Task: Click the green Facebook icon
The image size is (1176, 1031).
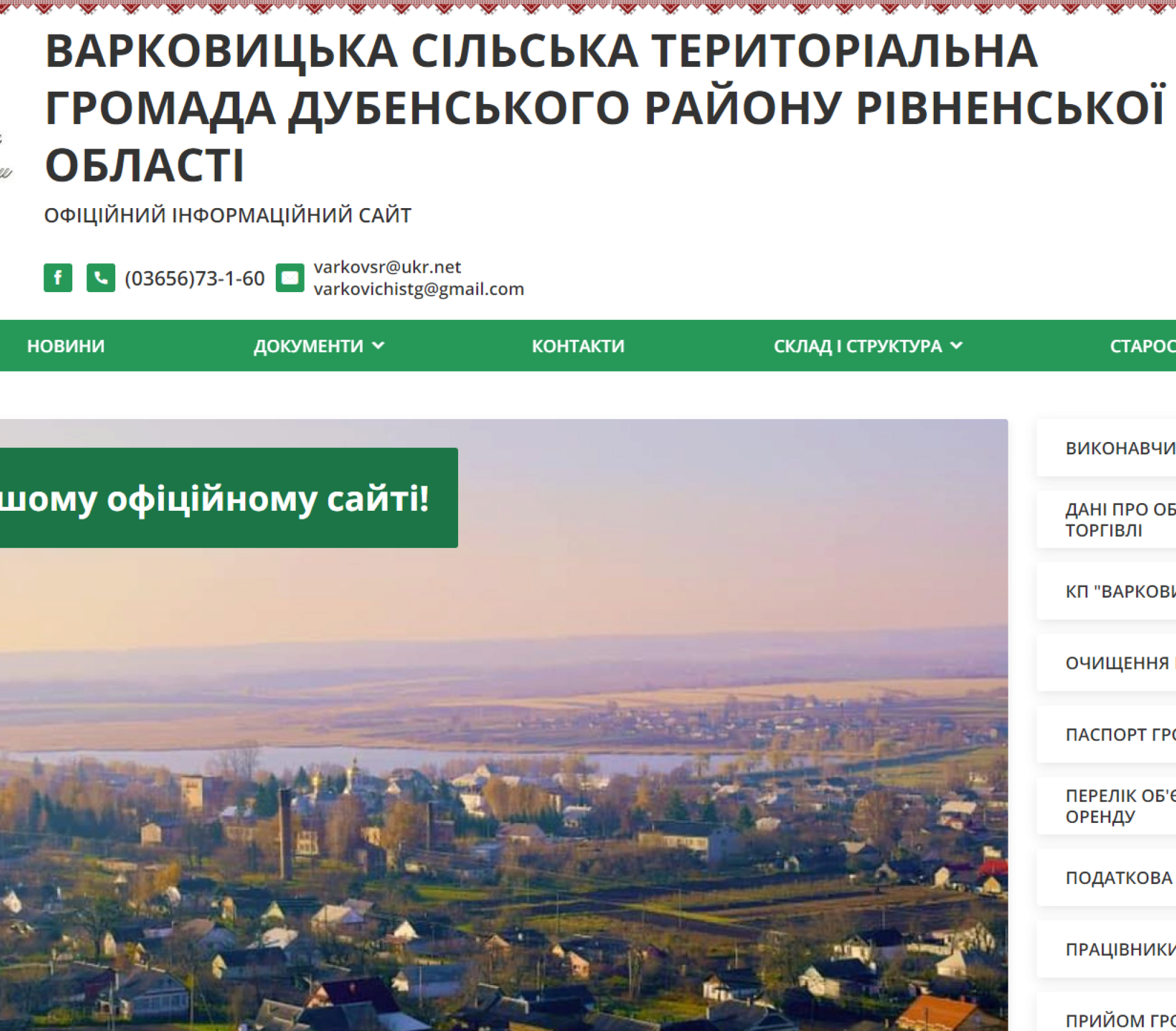Action: pyautogui.click(x=58, y=277)
